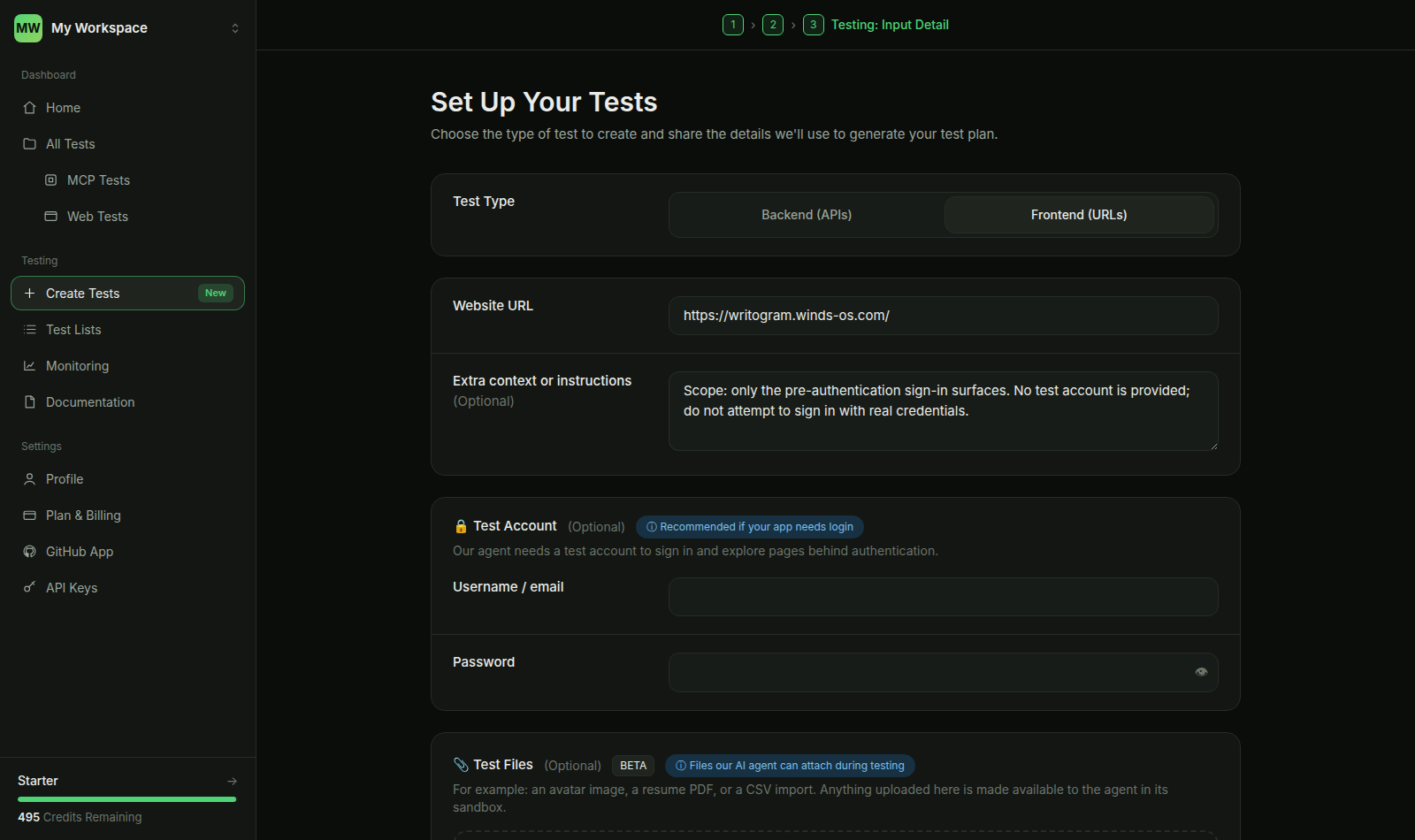Click the Home house icon
This screenshot has height=840, width=1415.
pyautogui.click(x=29, y=108)
